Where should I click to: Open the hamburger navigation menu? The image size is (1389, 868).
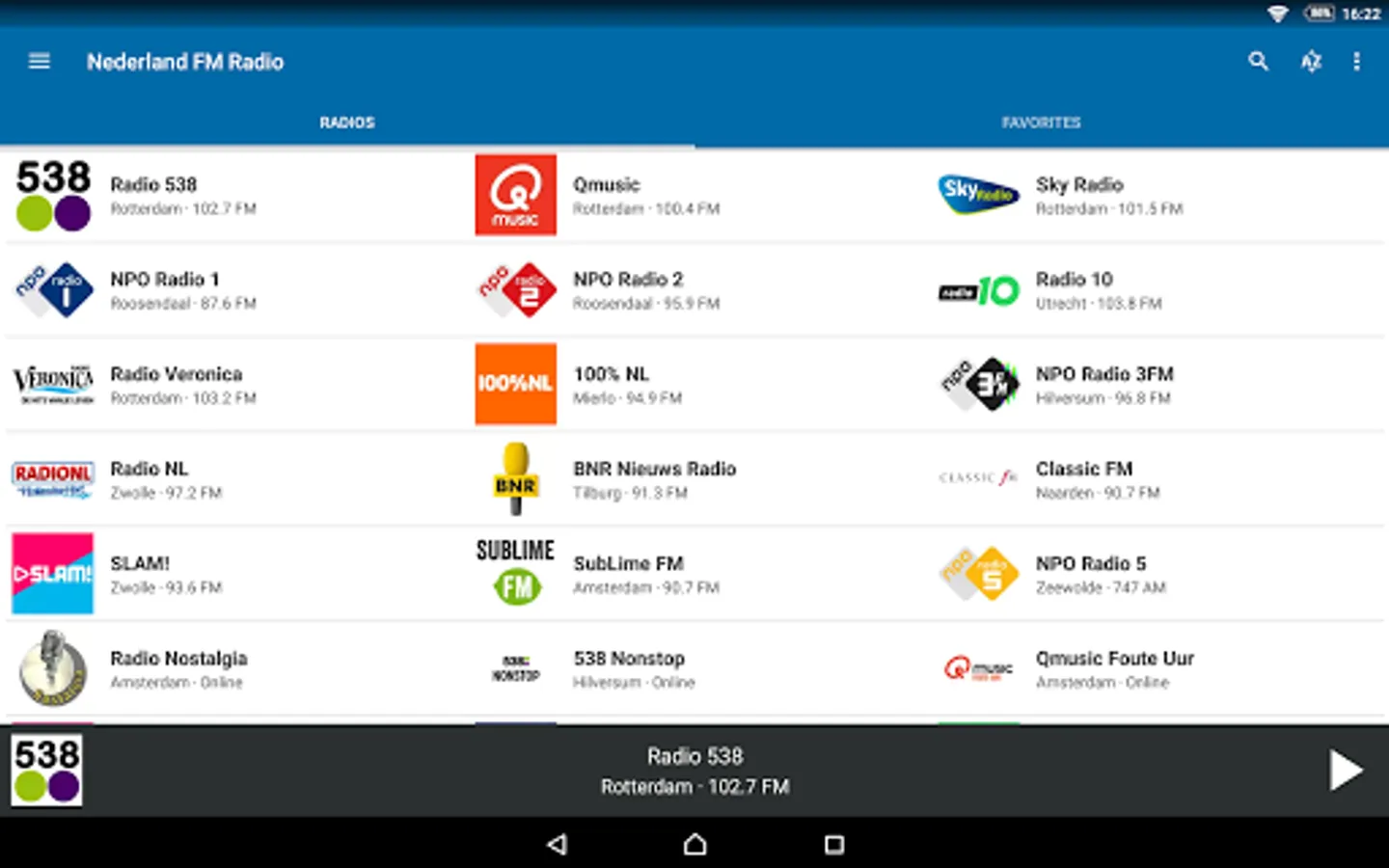(40, 62)
